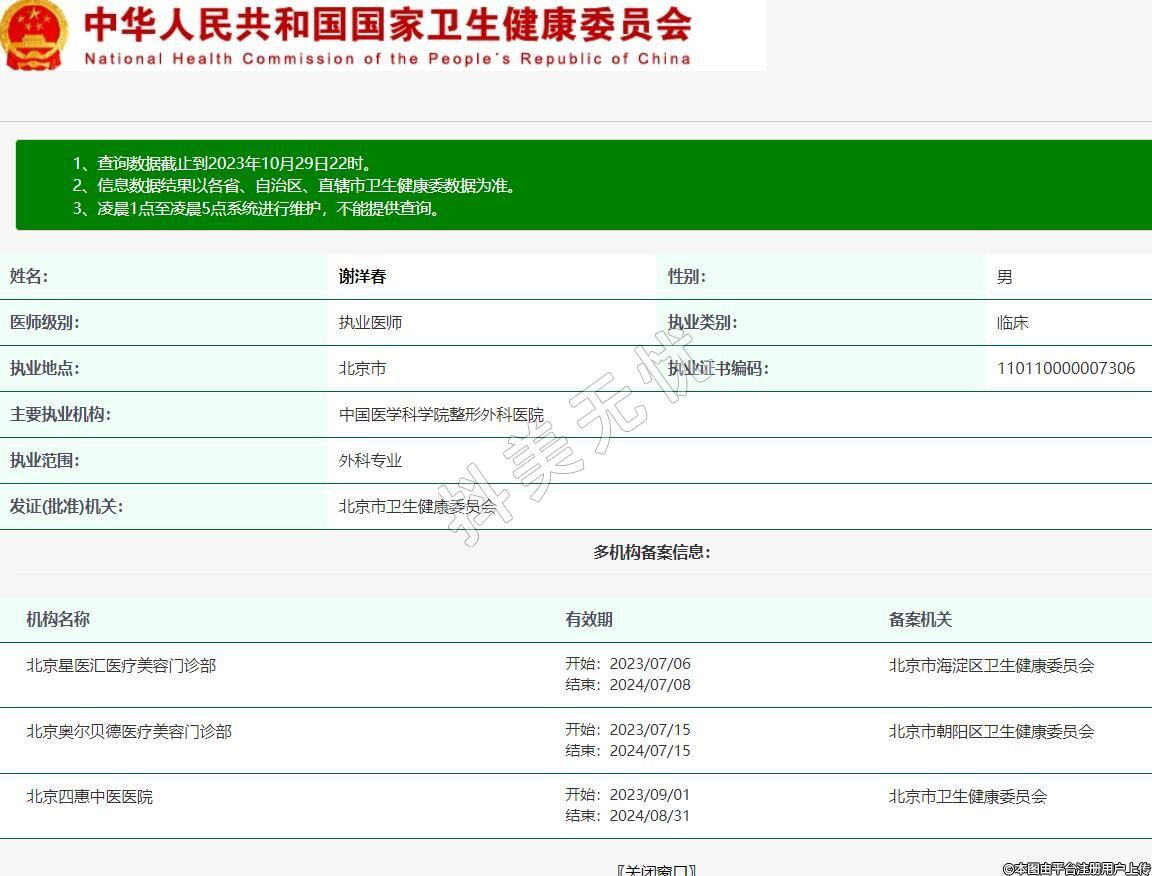This screenshot has height=876, width=1152.
Task: Click the 临床 practice category value
Action: pos(1012,323)
